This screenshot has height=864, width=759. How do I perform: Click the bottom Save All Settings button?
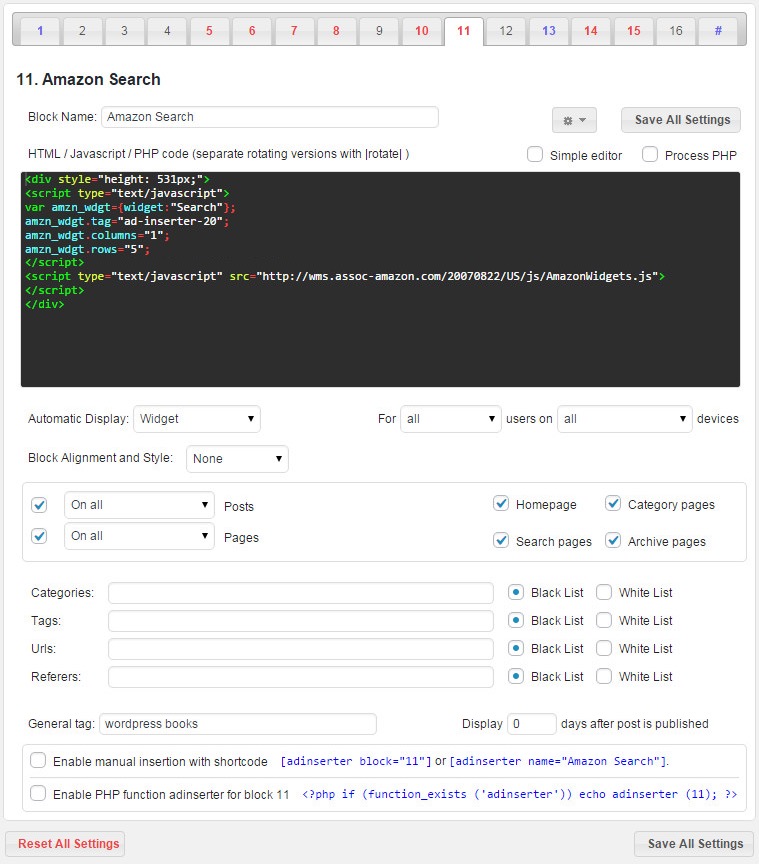tap(694, 844)
